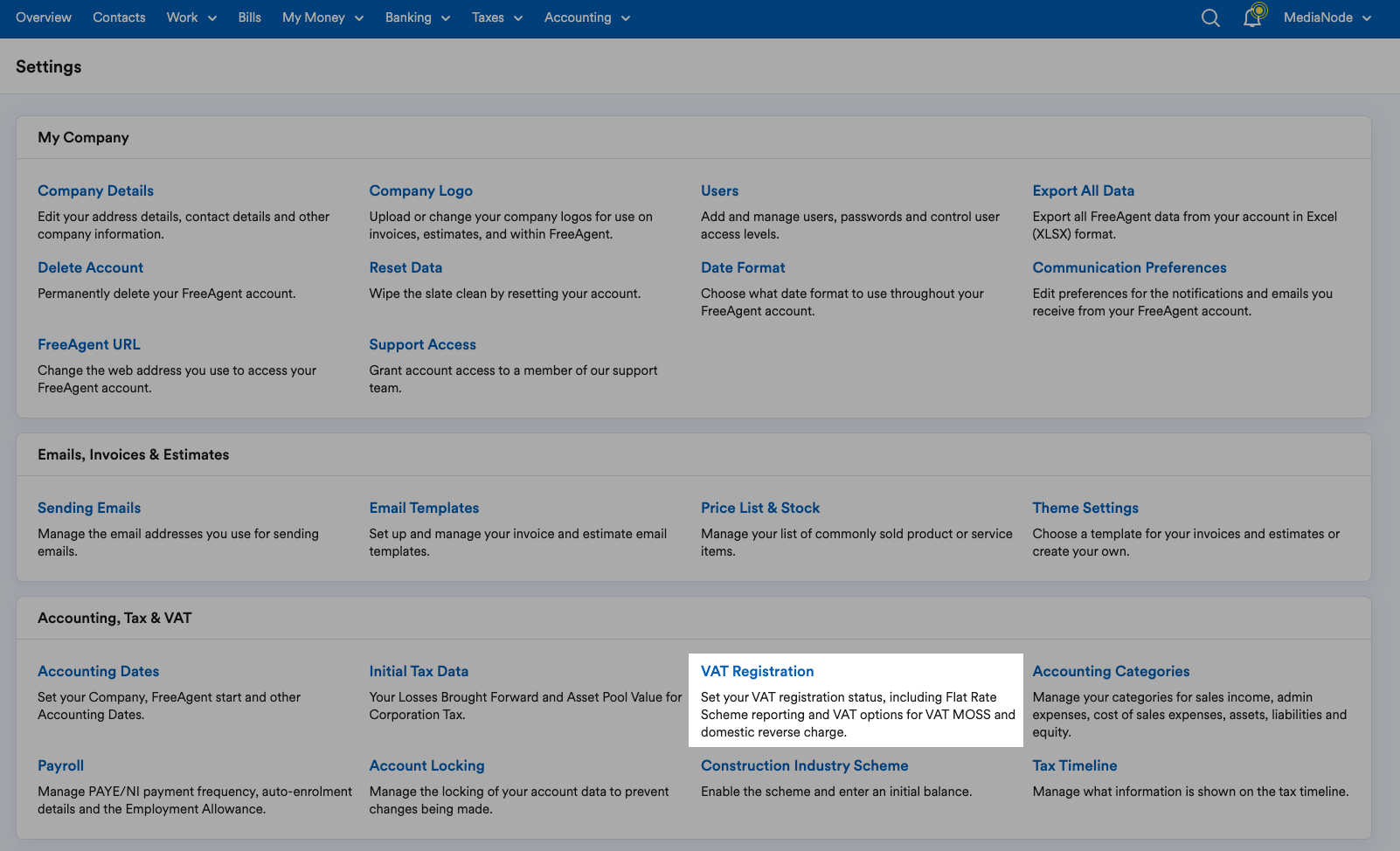Open the VAT Registration settings link
This screenshot has height=851, width=1400.
pyautogui.click(x=757, y=671)
